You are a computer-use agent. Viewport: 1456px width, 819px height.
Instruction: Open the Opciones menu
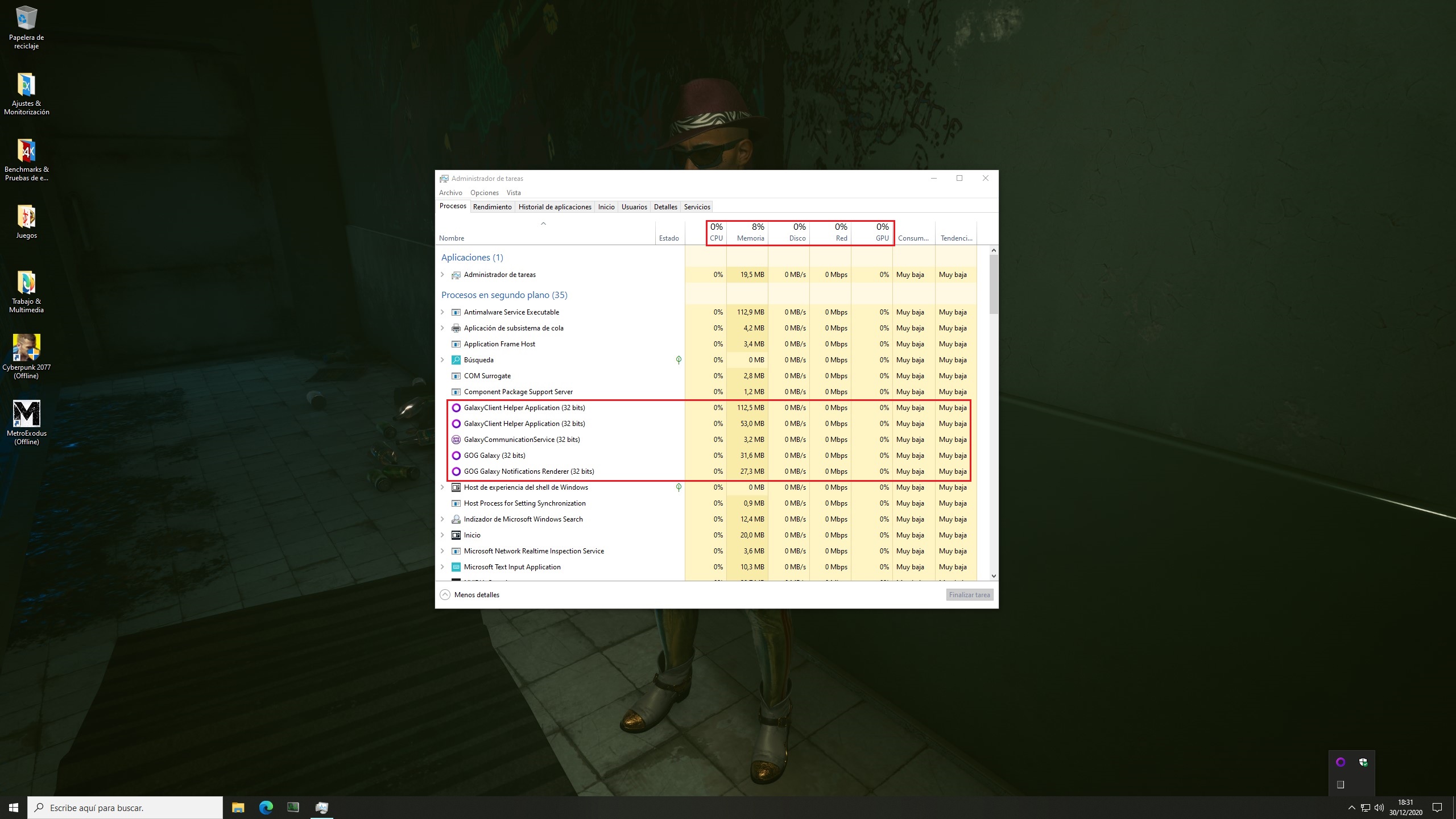pos(484,193)
